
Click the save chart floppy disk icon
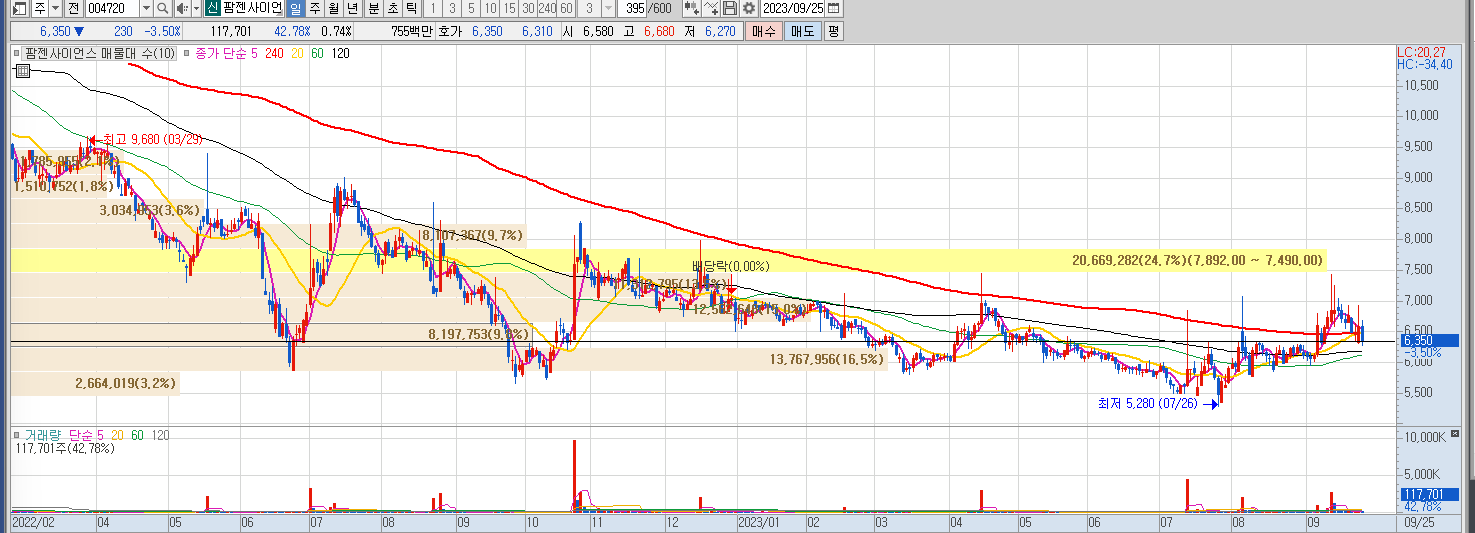point(730,9)
